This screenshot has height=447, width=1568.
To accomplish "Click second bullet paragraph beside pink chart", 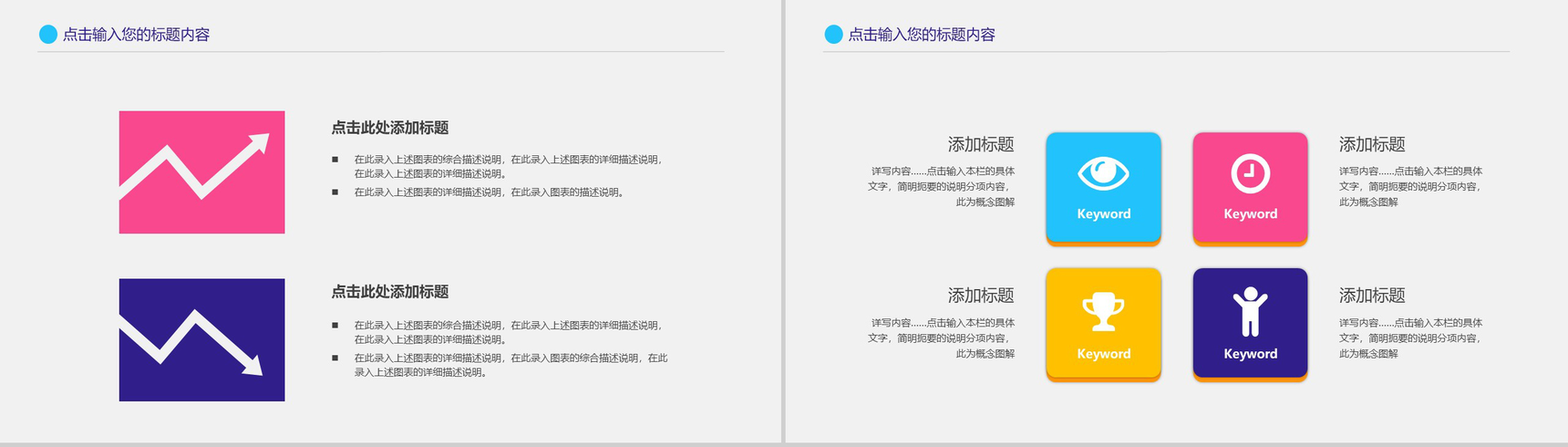I will click(489, 192).
